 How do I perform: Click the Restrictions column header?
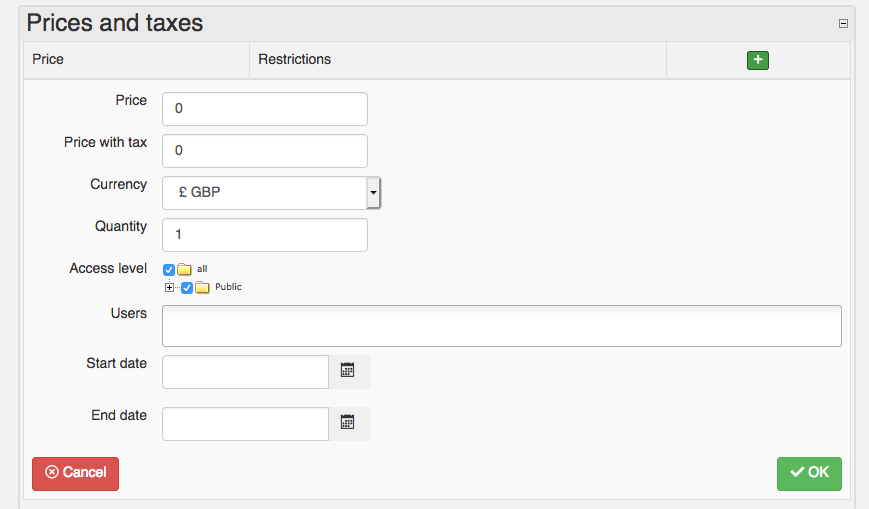[294, 59]
